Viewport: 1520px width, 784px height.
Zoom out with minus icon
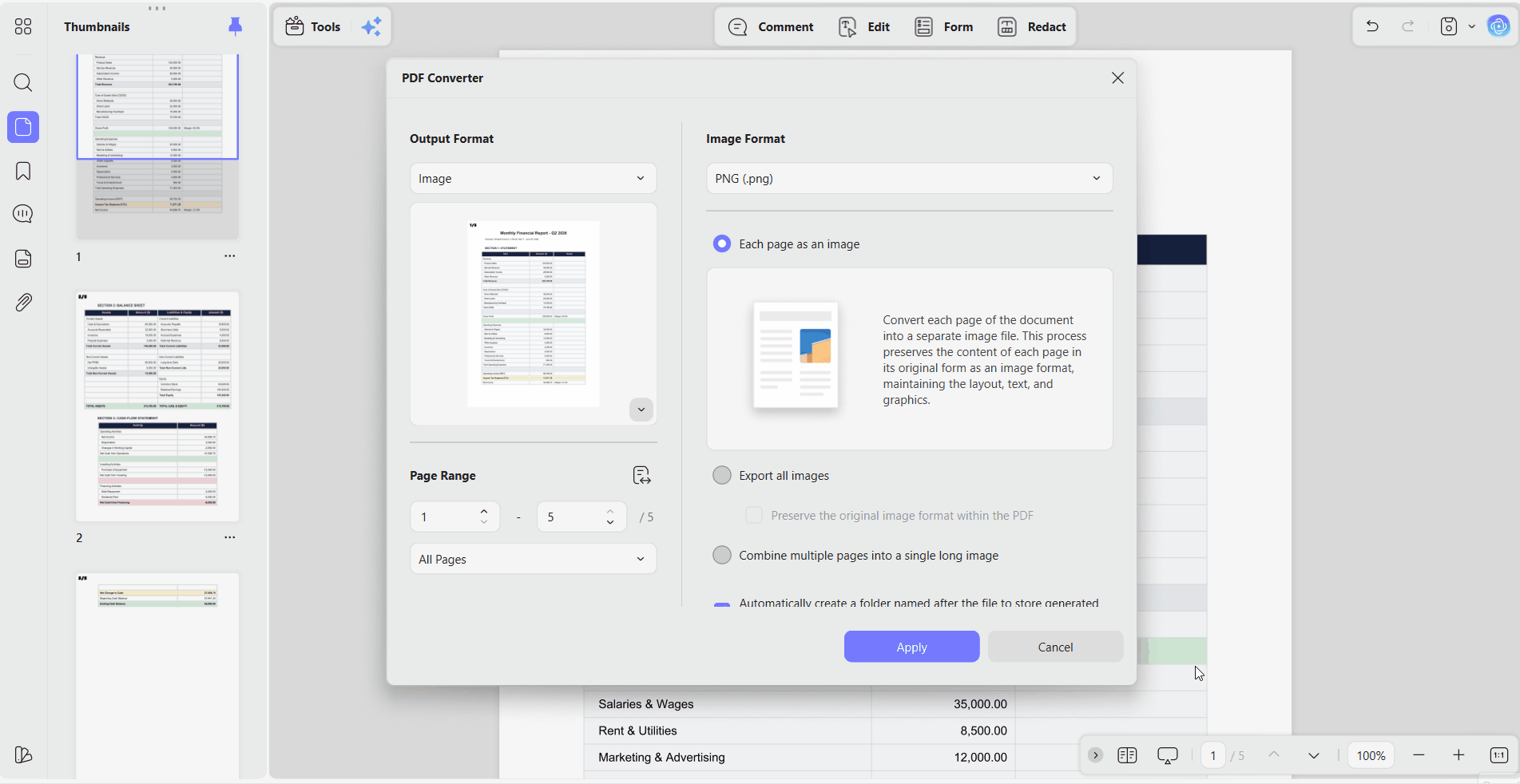[1419, 755]
